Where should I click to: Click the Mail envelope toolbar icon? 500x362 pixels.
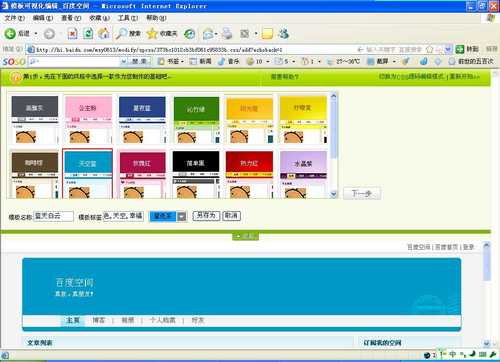tap(208, 33)
